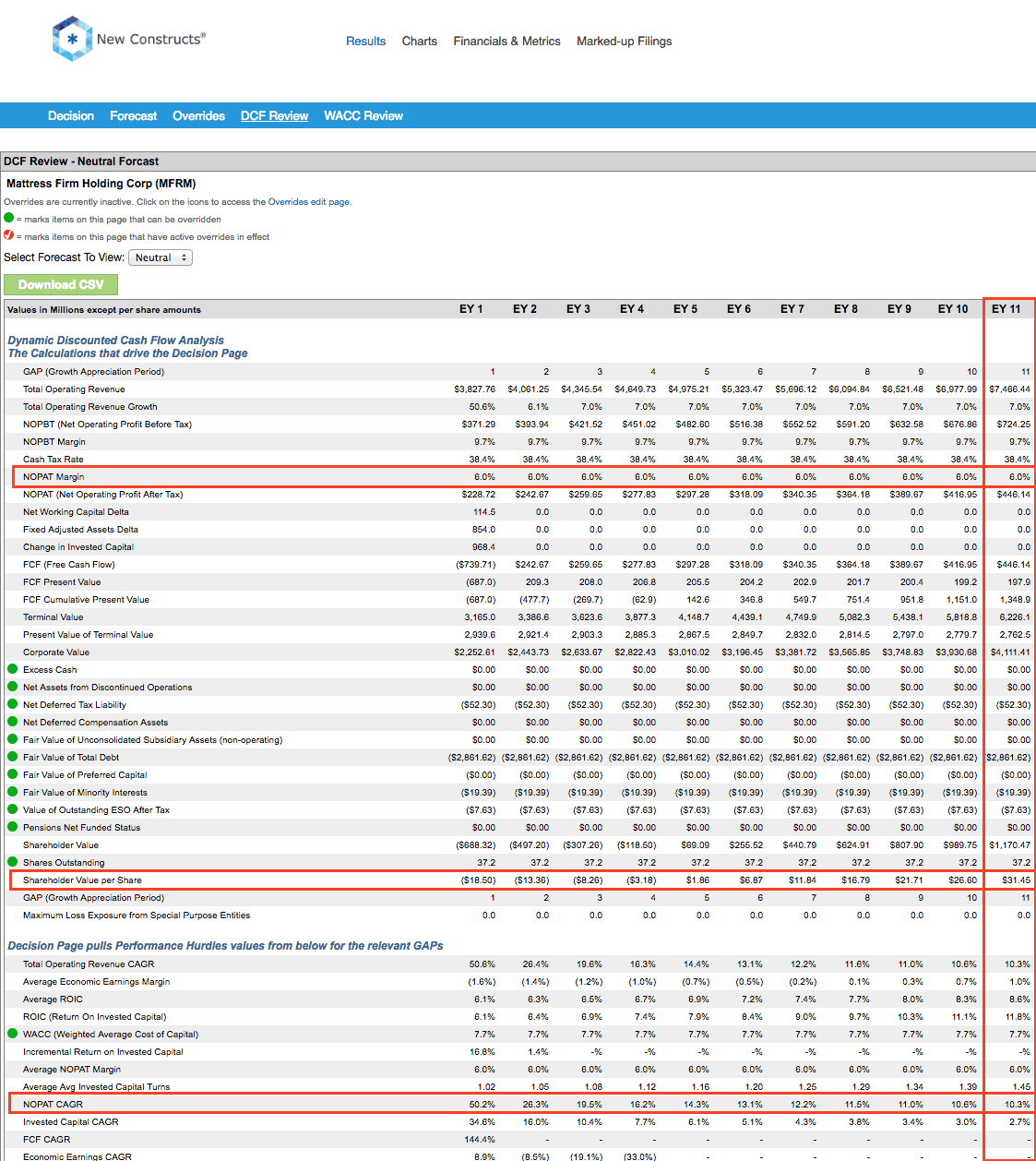Follow the Overrides edit page link

[x=310, y=201]
